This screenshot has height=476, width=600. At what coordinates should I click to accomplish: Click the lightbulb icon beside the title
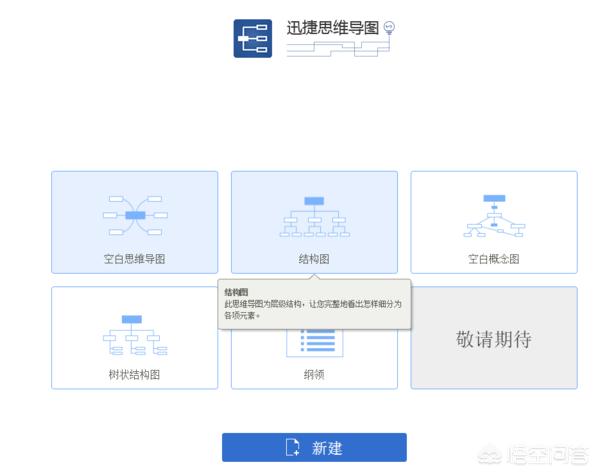[389, 28]
